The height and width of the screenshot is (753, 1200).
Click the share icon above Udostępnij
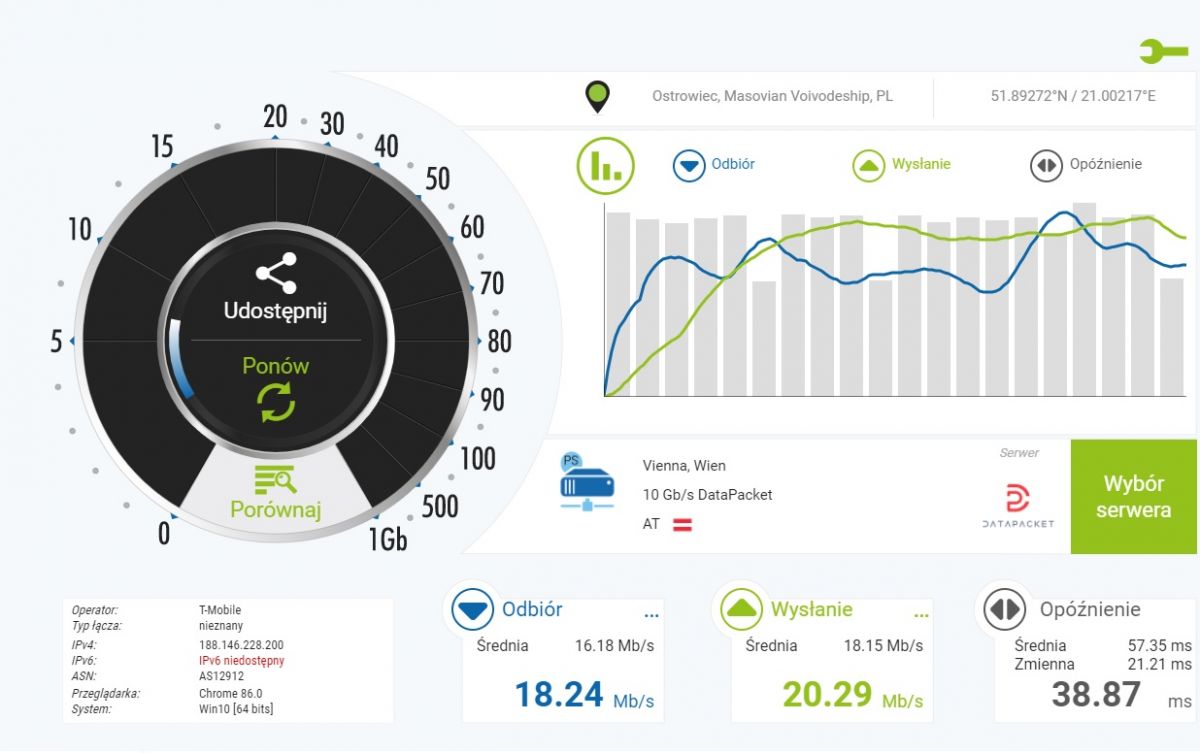coord(276,274)
